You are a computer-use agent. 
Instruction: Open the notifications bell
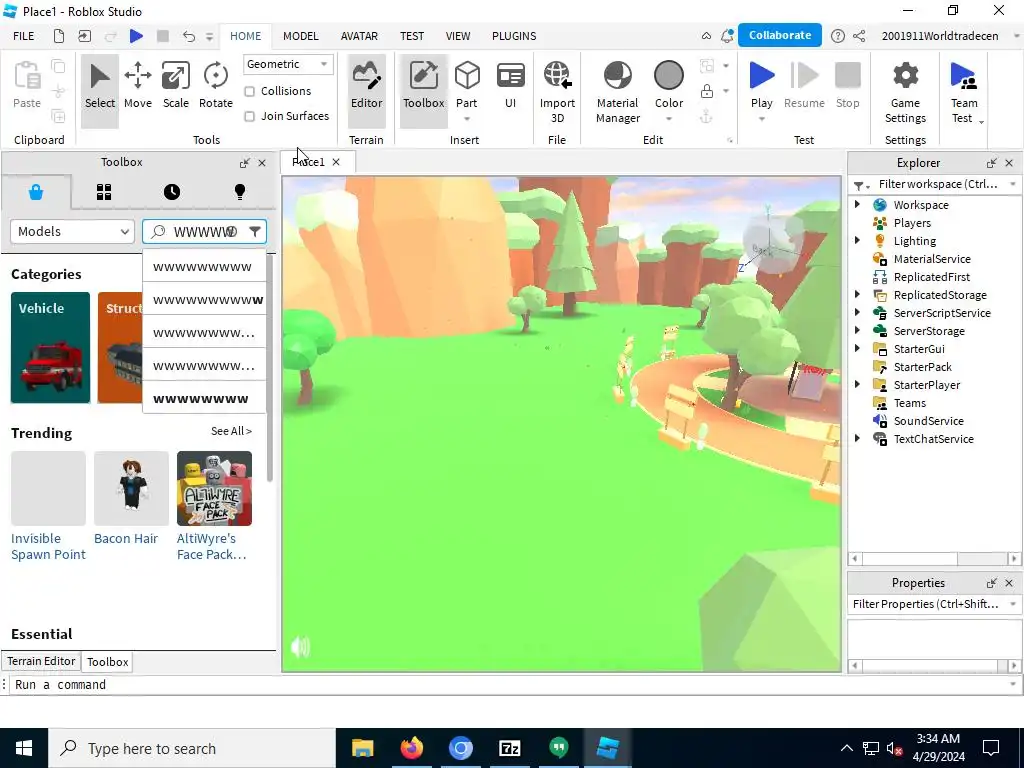click(727, 36)
